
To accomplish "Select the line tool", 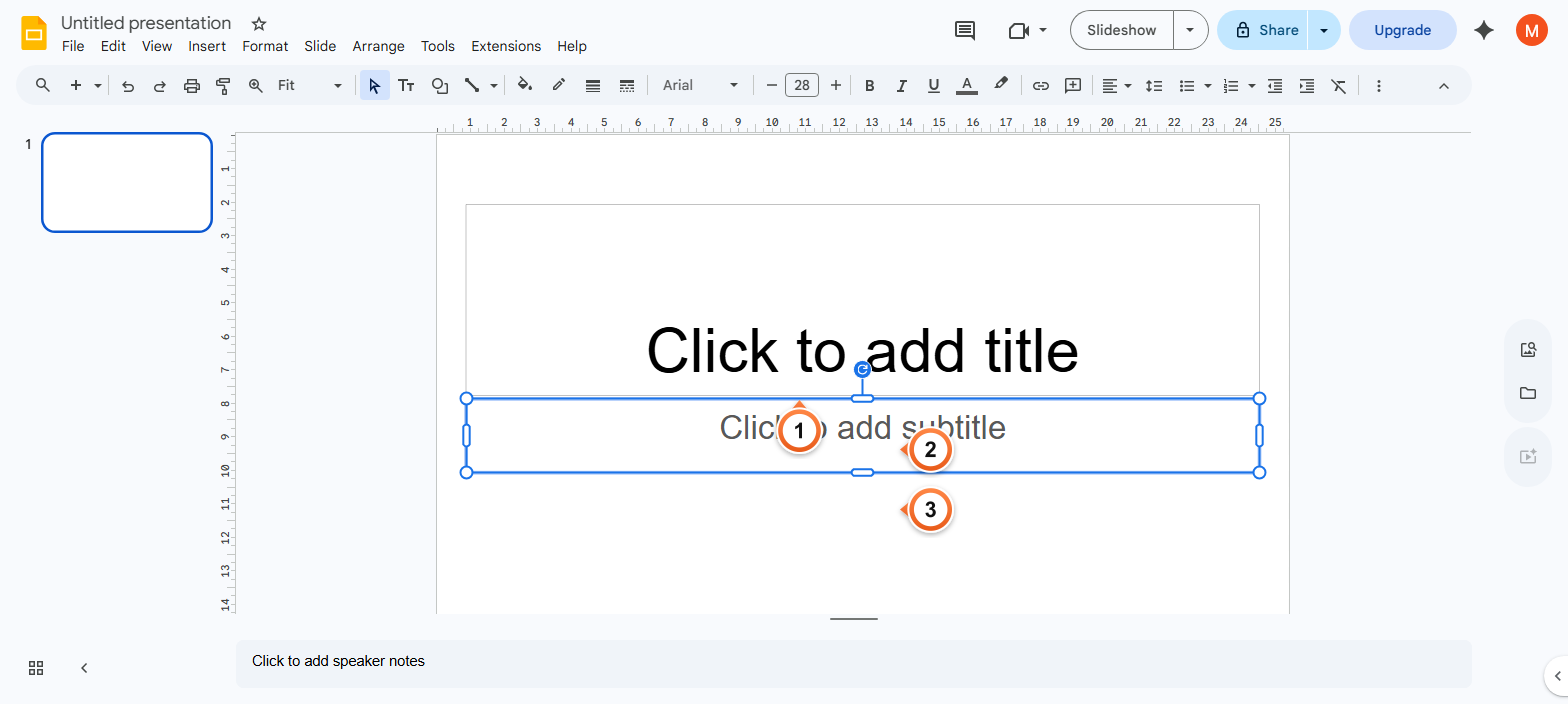I will point(472,86).
